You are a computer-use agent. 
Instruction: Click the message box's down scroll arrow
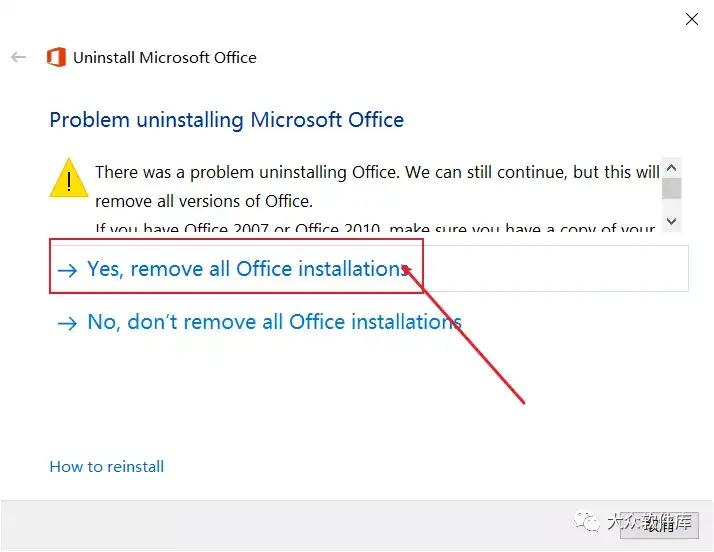coord(671,221)
